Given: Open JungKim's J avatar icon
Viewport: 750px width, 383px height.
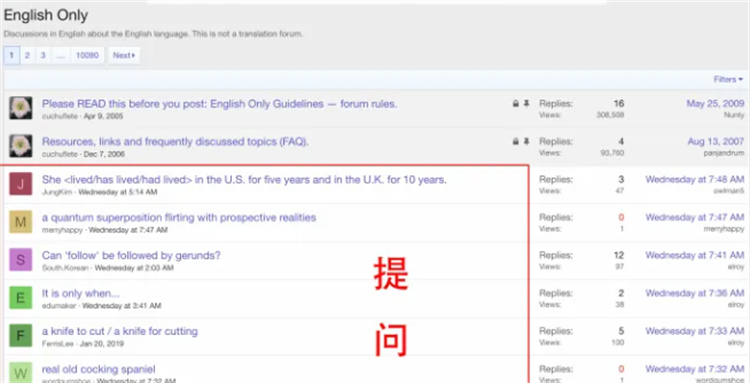Looking at the screenshot, I should (21, 184).
